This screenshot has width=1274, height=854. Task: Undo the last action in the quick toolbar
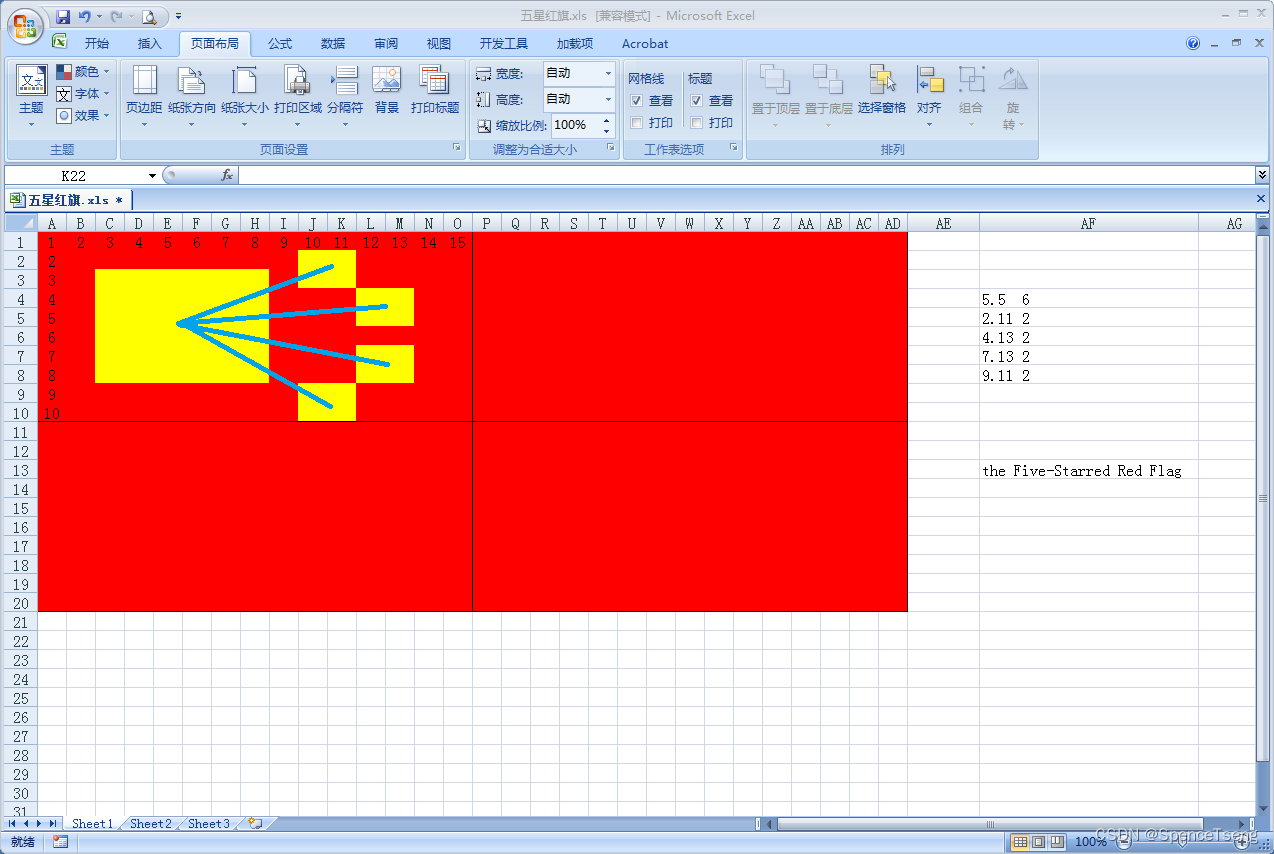(x=85, y=16)
